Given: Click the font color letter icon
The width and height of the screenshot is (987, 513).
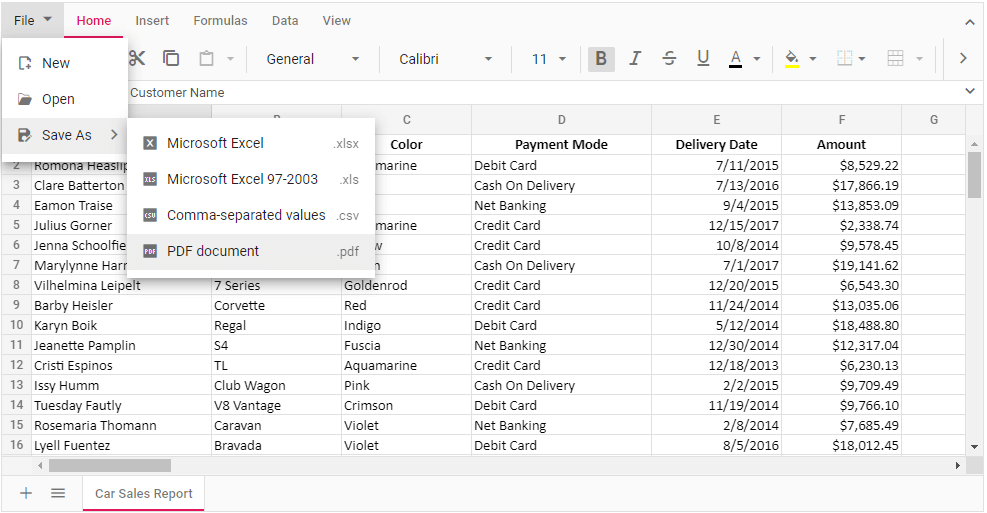Looking at the screenshot, I should [x=736, y=59].
